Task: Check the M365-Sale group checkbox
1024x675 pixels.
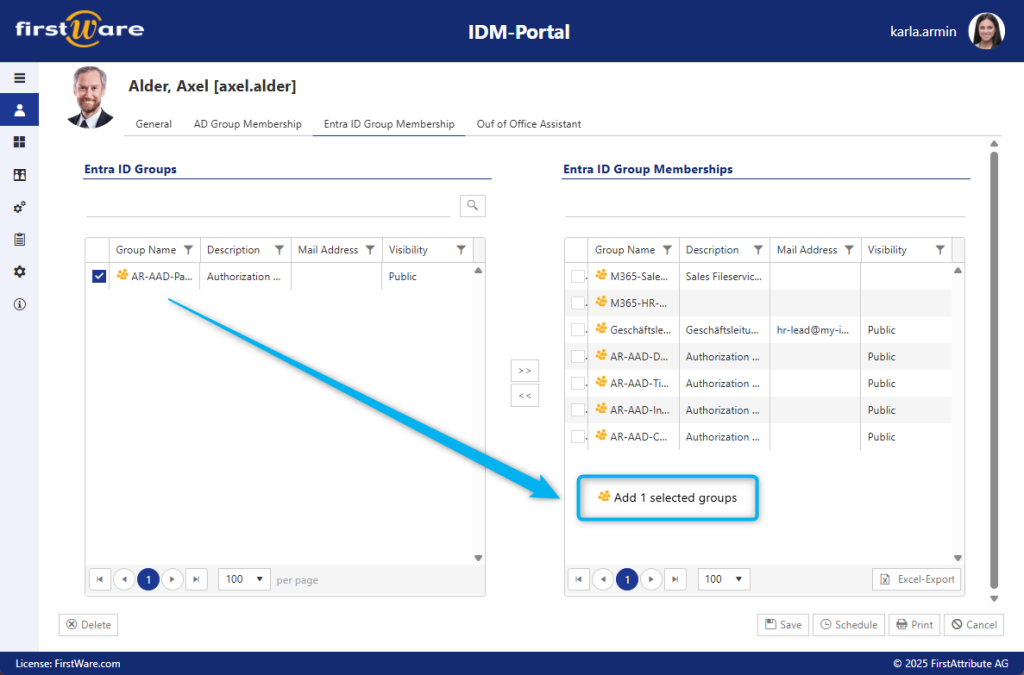Action: (577, 276)
